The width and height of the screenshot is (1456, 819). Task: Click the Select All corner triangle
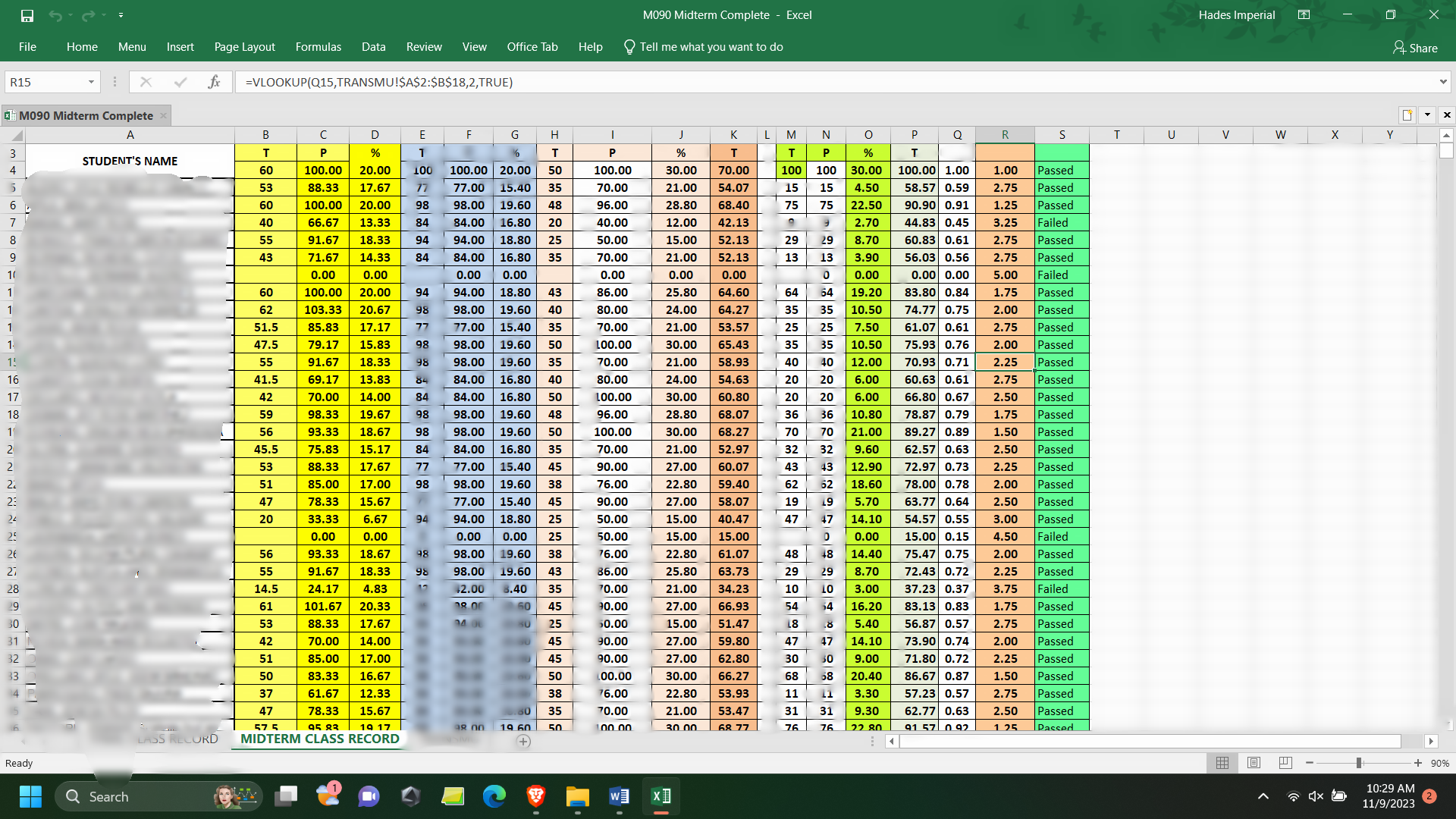(x=17, y=136)
